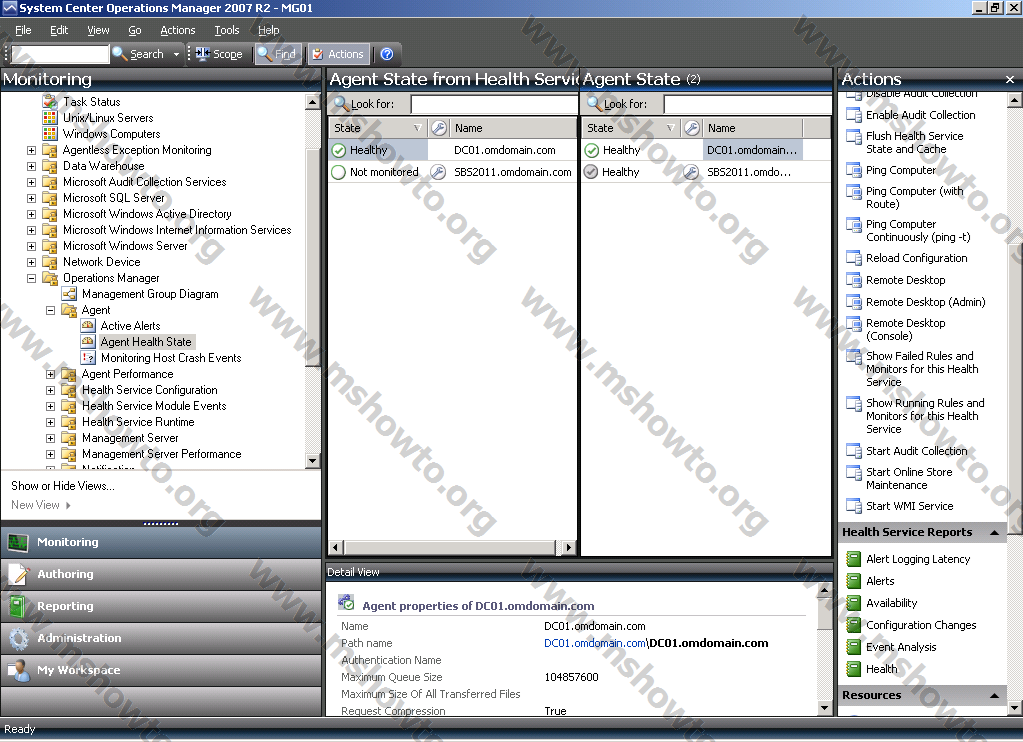Click the Start WMI Service task icon

click(x=853, y=506)
